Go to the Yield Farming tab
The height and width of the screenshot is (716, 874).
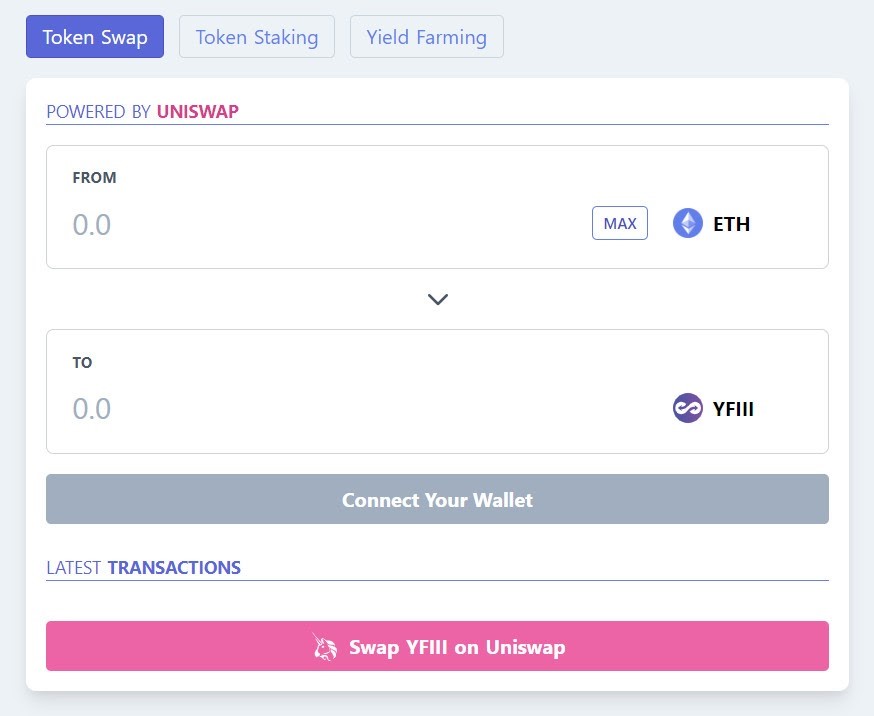pos(427,37)
